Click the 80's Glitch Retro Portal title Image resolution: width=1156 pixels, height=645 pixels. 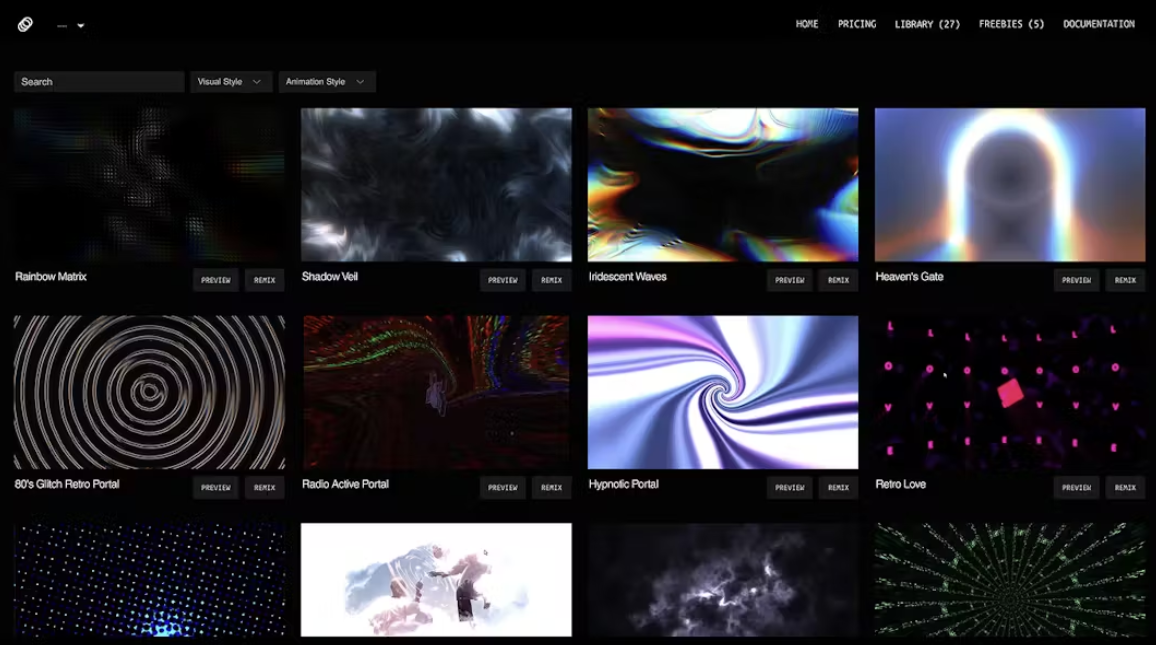(67, 484)
